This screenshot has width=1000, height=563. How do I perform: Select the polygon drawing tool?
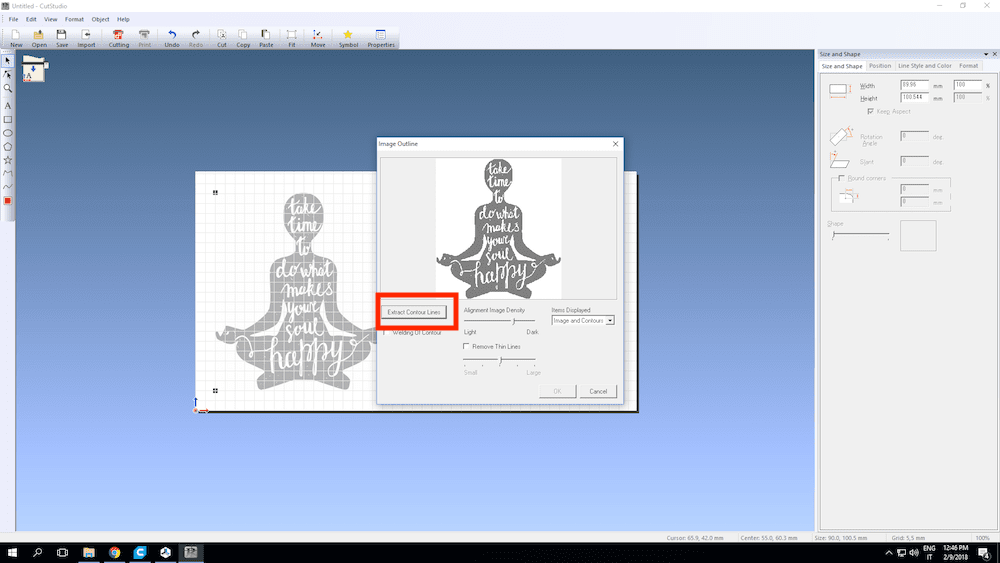tap(8, 146)
